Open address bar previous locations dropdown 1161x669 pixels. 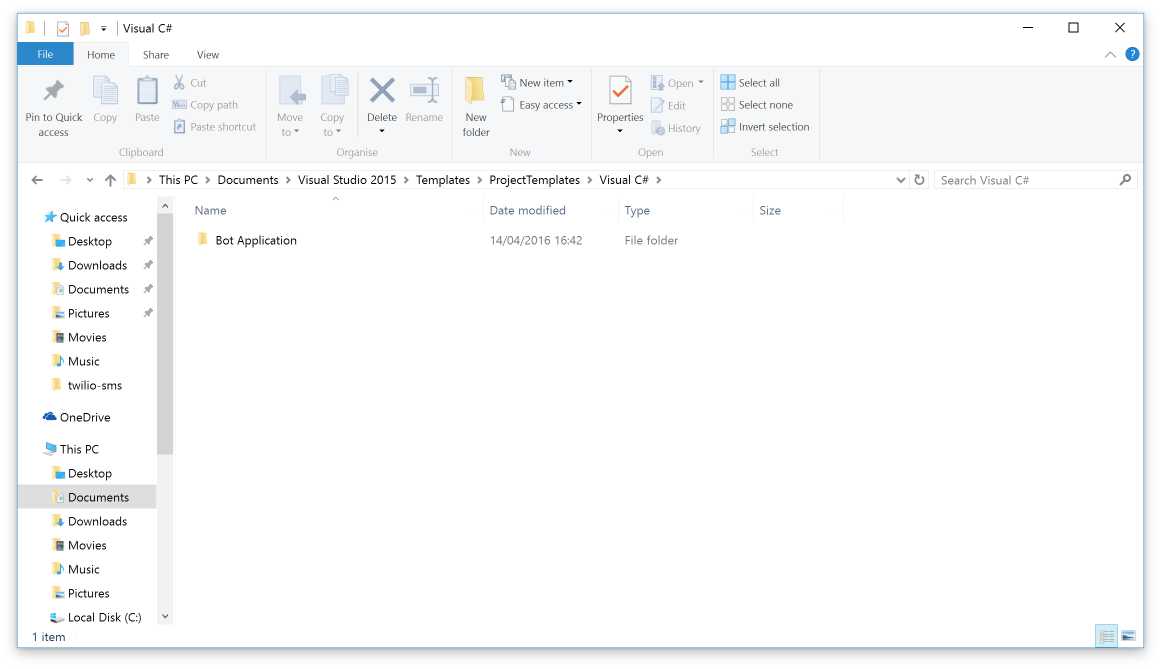(900, 180)
